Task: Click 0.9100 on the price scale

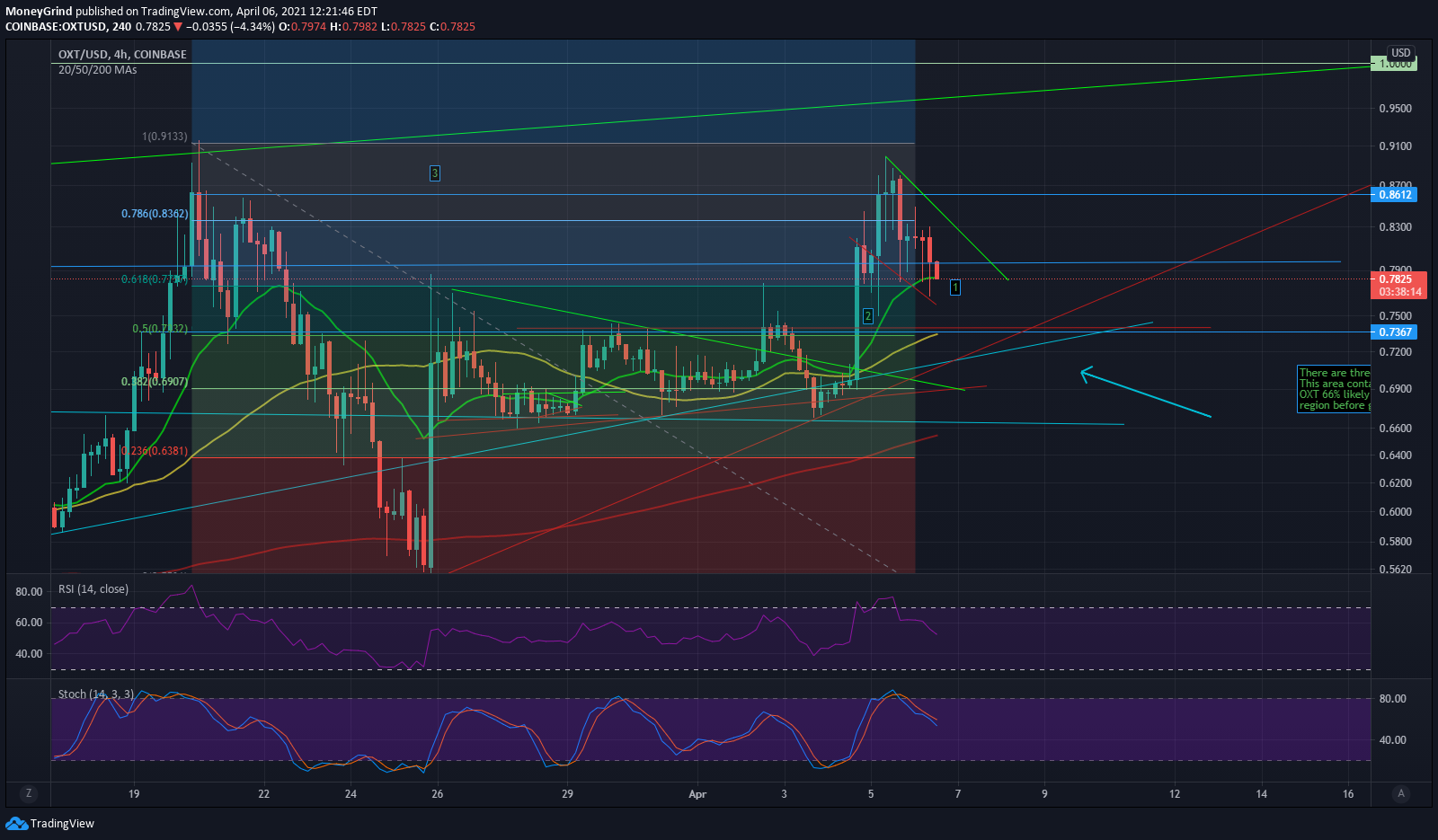Action: (1395, 146)
